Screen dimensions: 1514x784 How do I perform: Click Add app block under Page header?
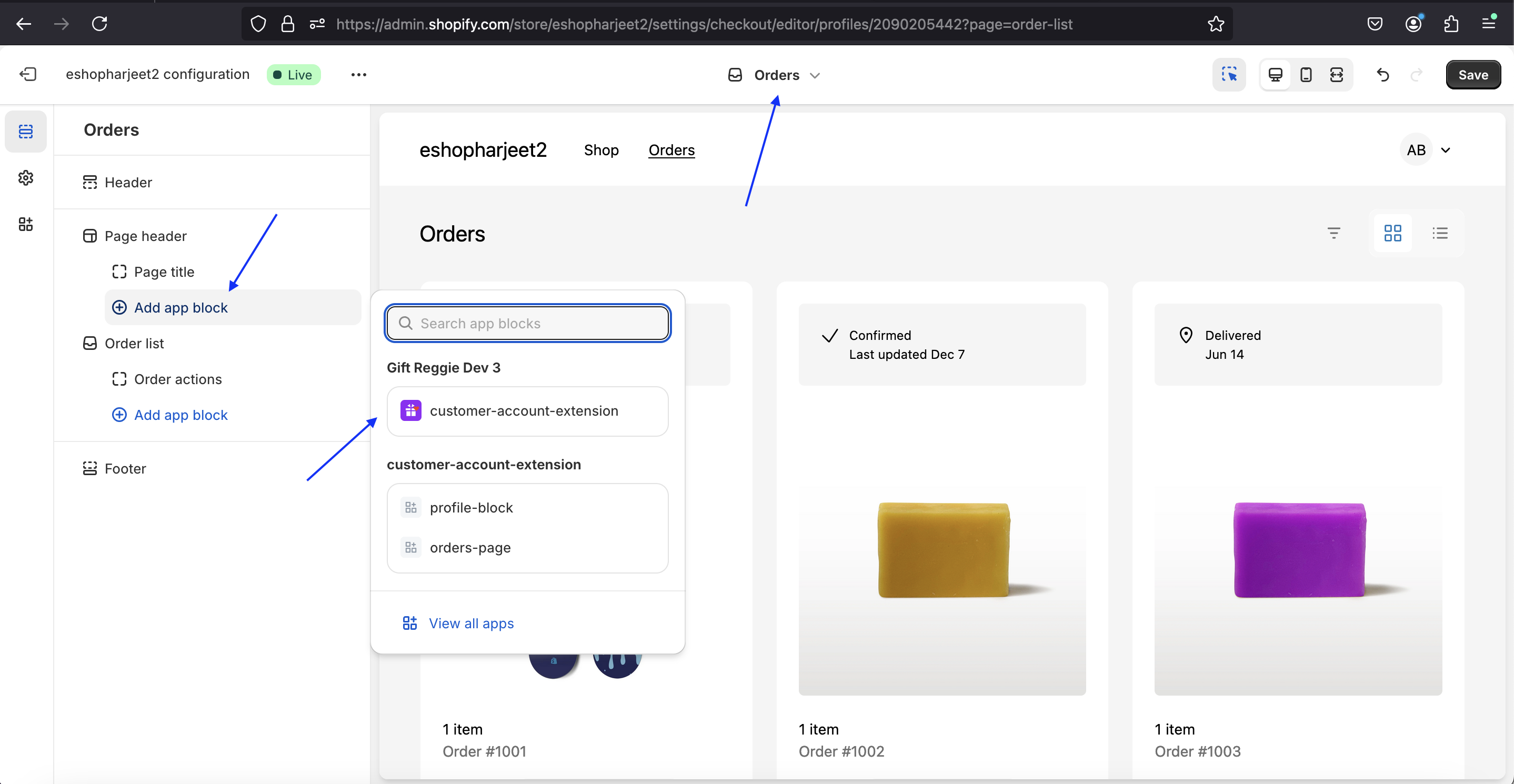[233, 307]
